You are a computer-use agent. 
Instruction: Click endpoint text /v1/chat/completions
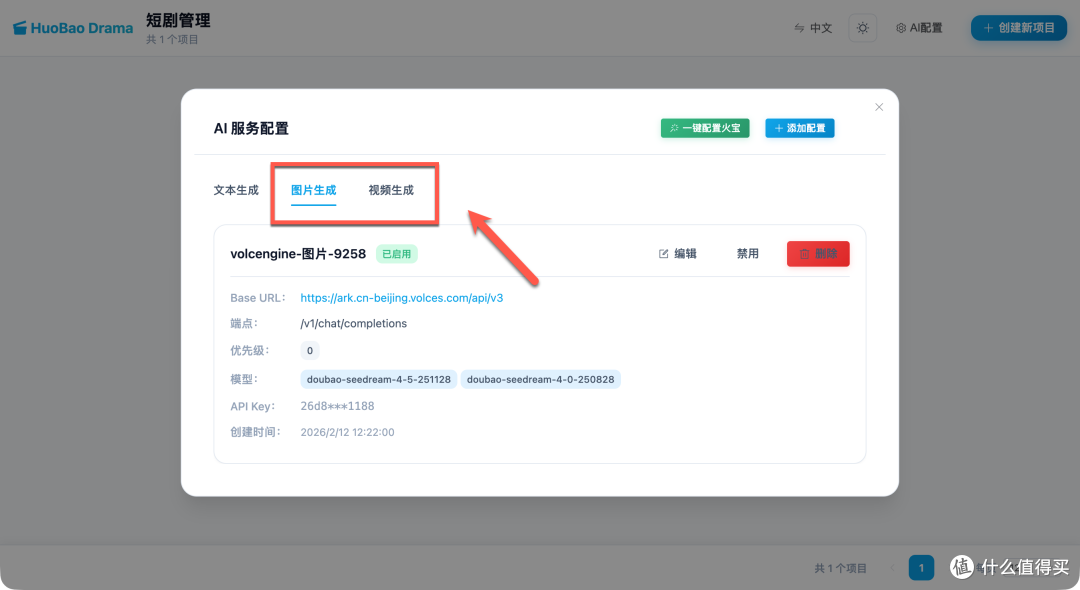353,324
